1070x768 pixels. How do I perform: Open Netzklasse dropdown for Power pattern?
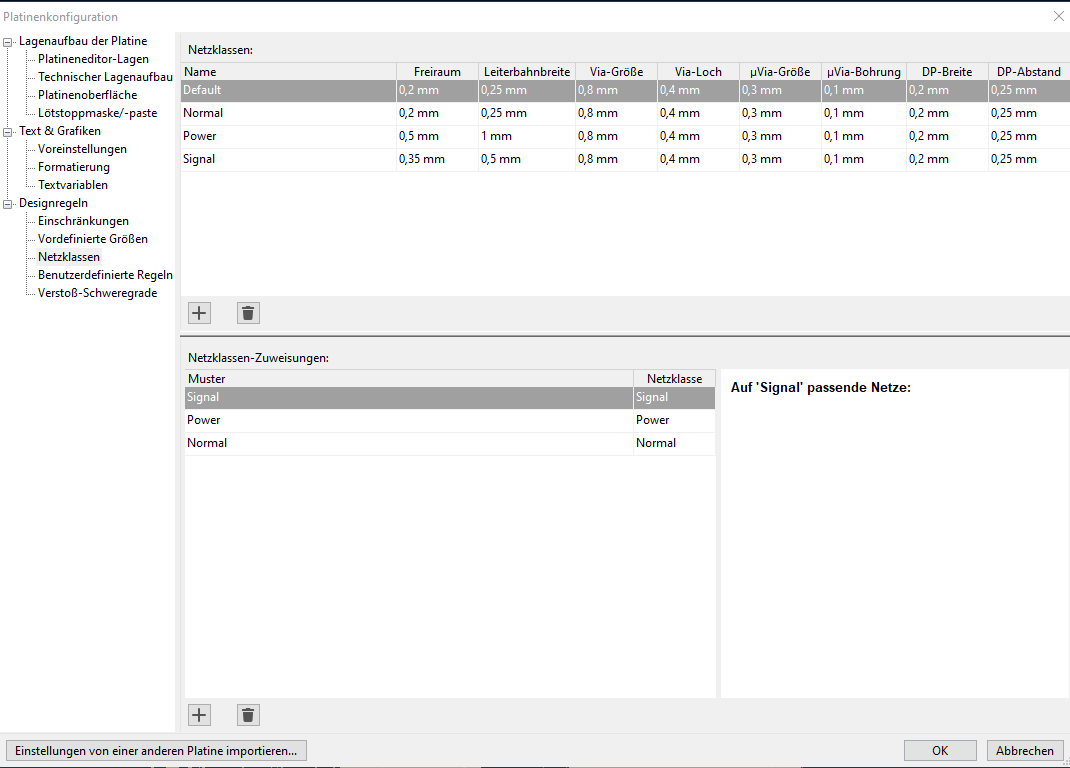coord(674,421)
